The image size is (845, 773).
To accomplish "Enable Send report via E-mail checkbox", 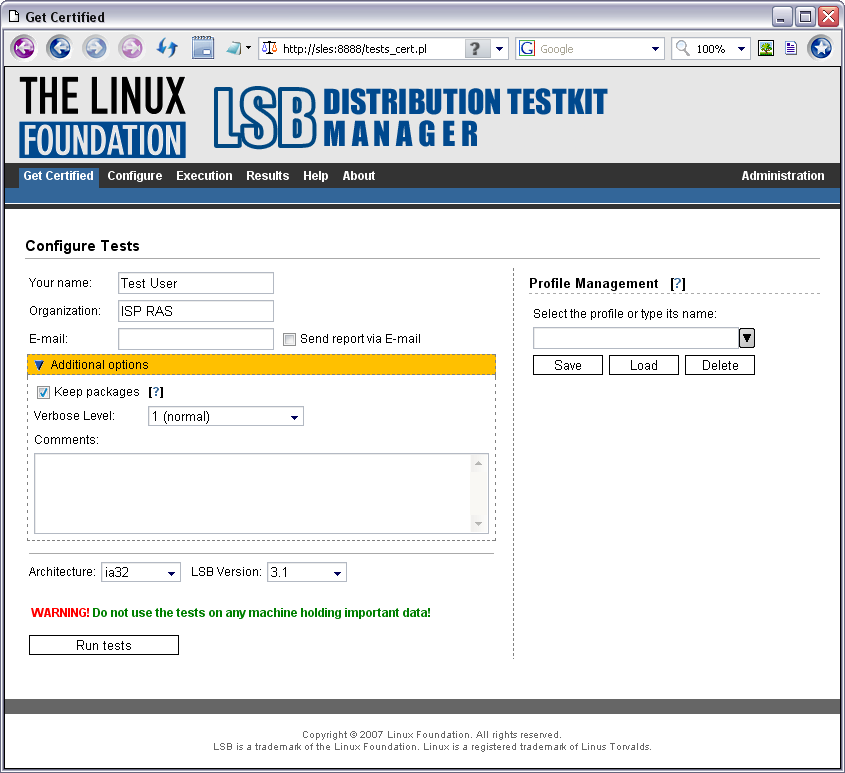I will [289, 339].
